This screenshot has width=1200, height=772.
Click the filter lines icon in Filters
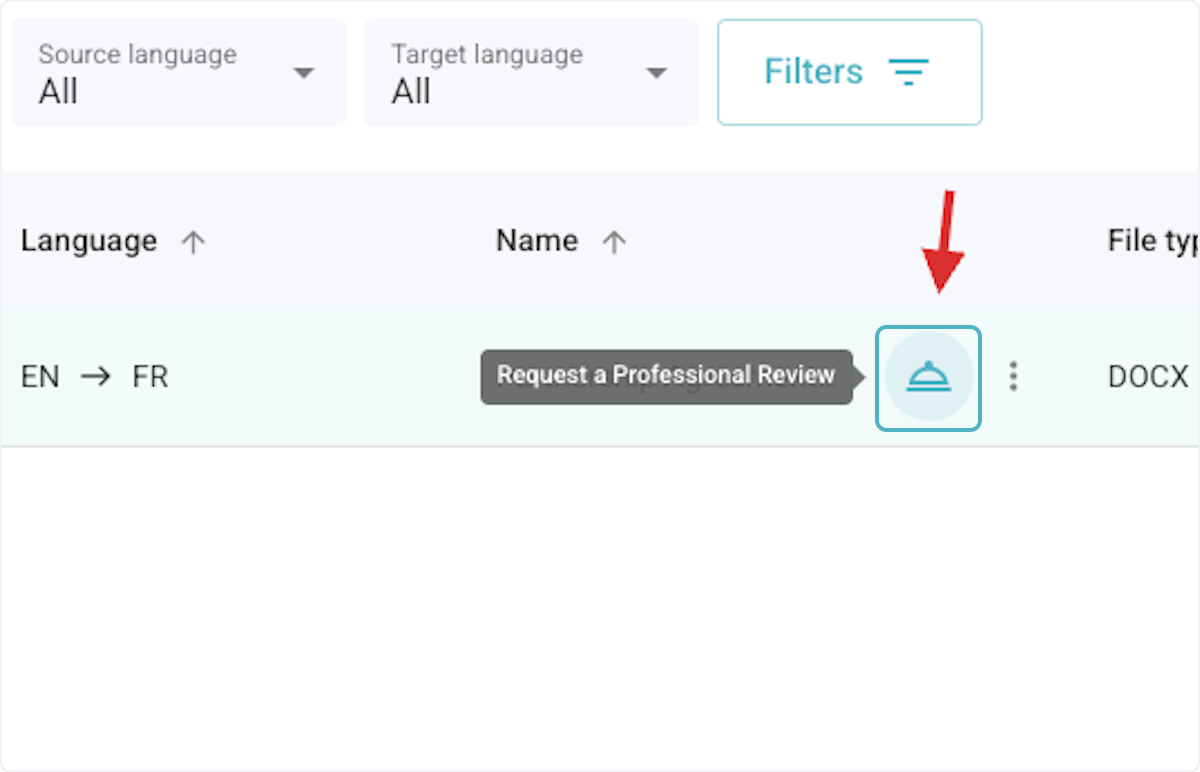pyautogui.click(x=909, y=72)
